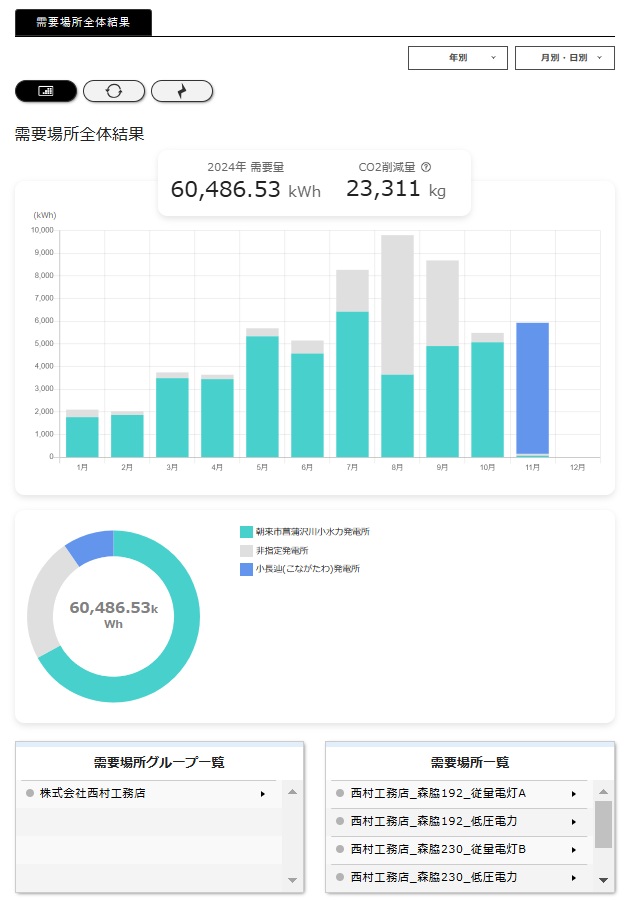Select 西村工務店_森脇230_低圧電力 list item
The image size is (624, 902).
tap(433, 877)
